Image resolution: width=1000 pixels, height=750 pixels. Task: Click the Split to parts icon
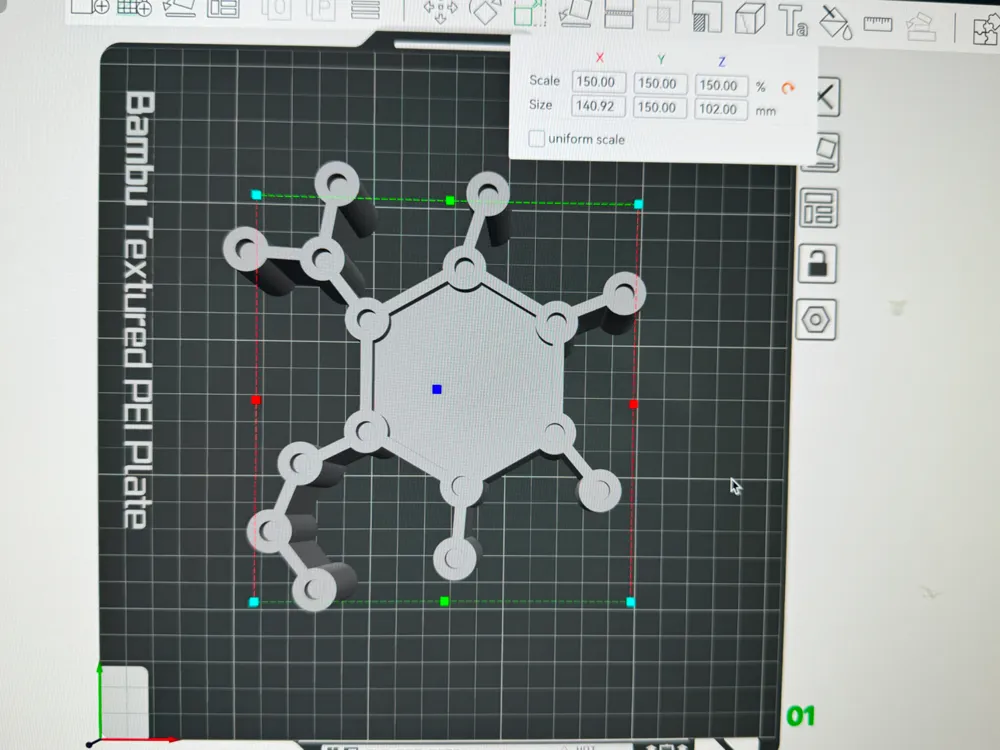(323, 10)
